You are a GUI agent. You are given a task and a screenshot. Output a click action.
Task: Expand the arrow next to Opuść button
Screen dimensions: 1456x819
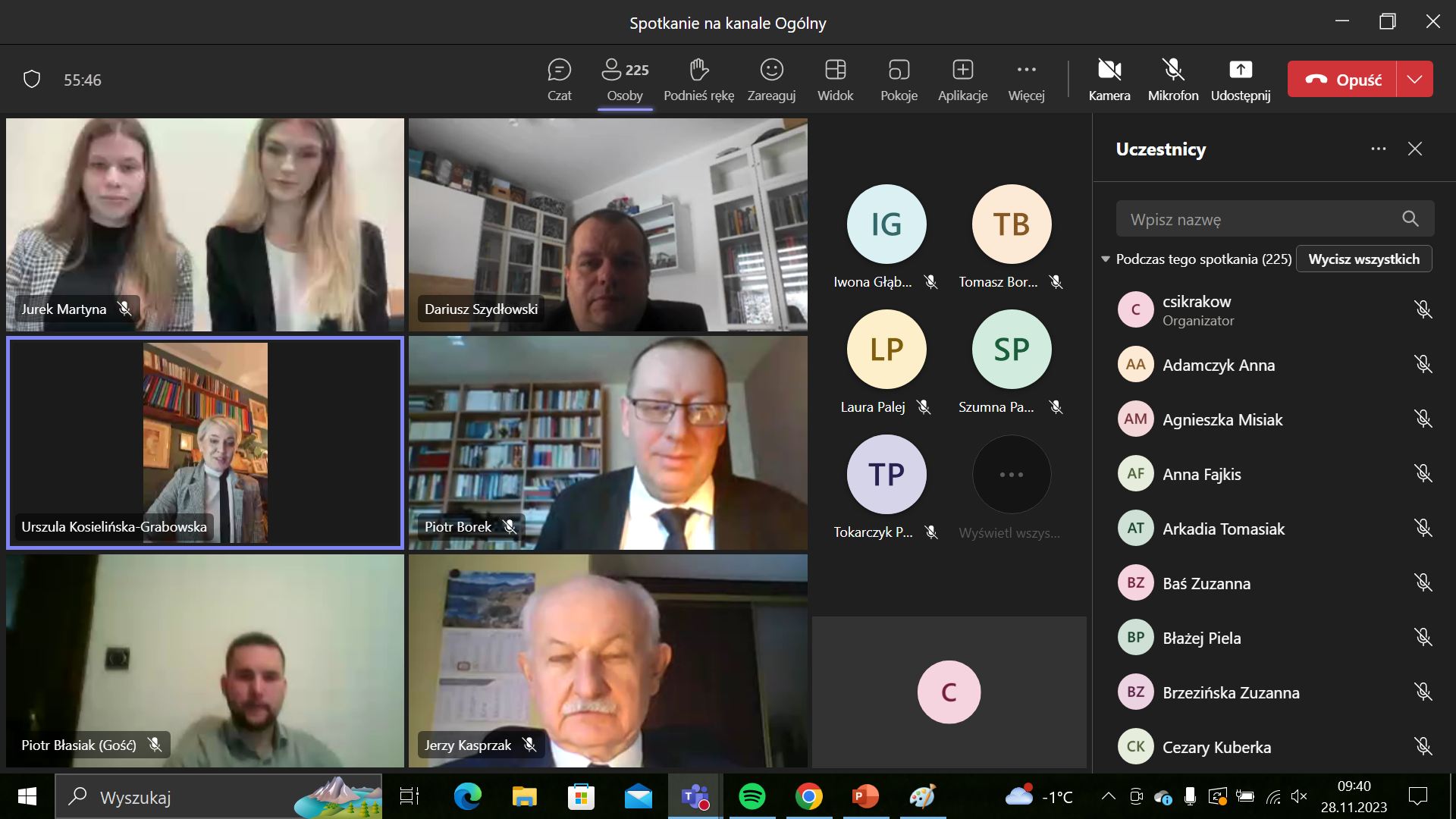tap(1415, 80)
